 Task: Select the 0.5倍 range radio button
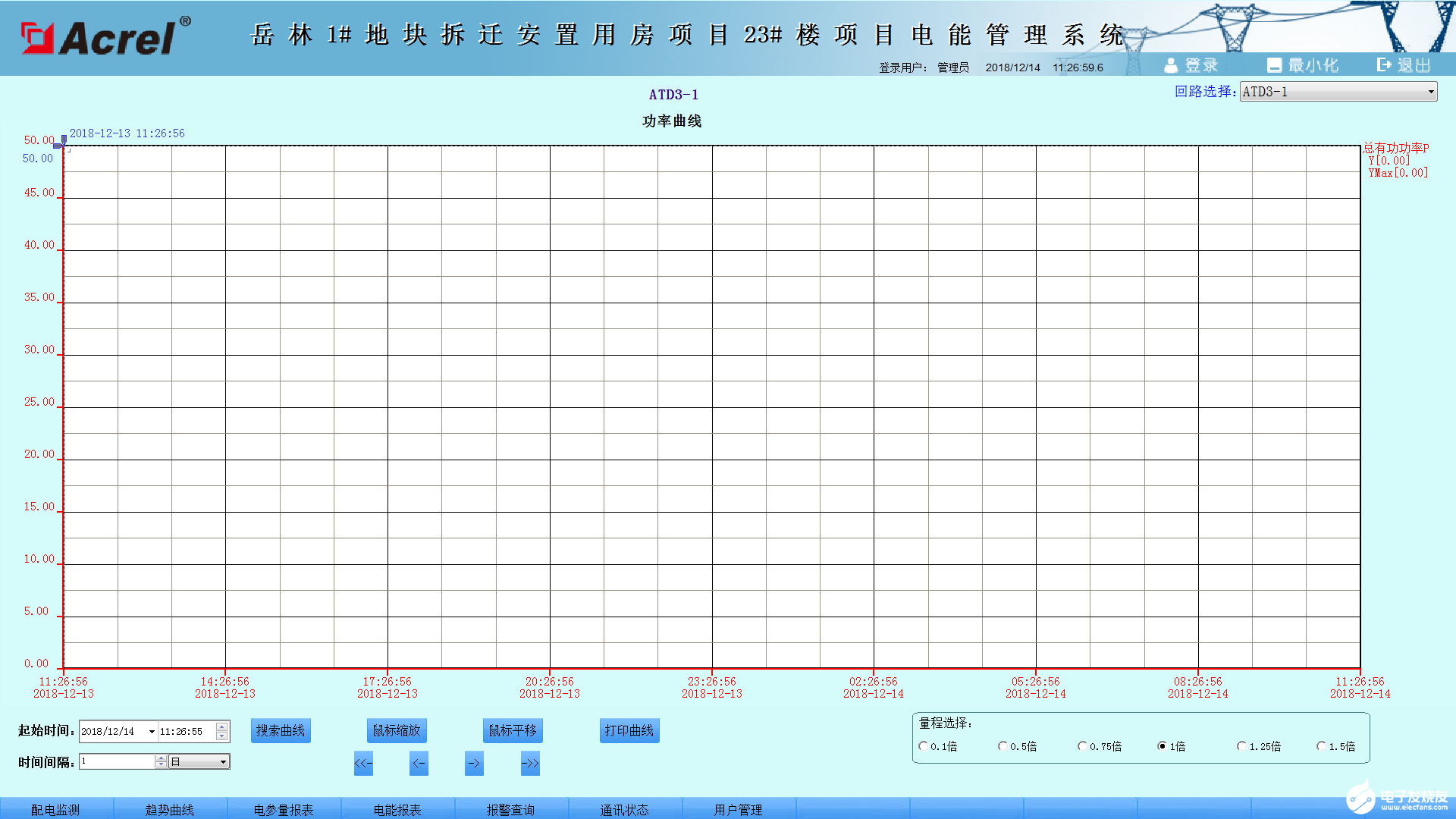point(1003,746)
